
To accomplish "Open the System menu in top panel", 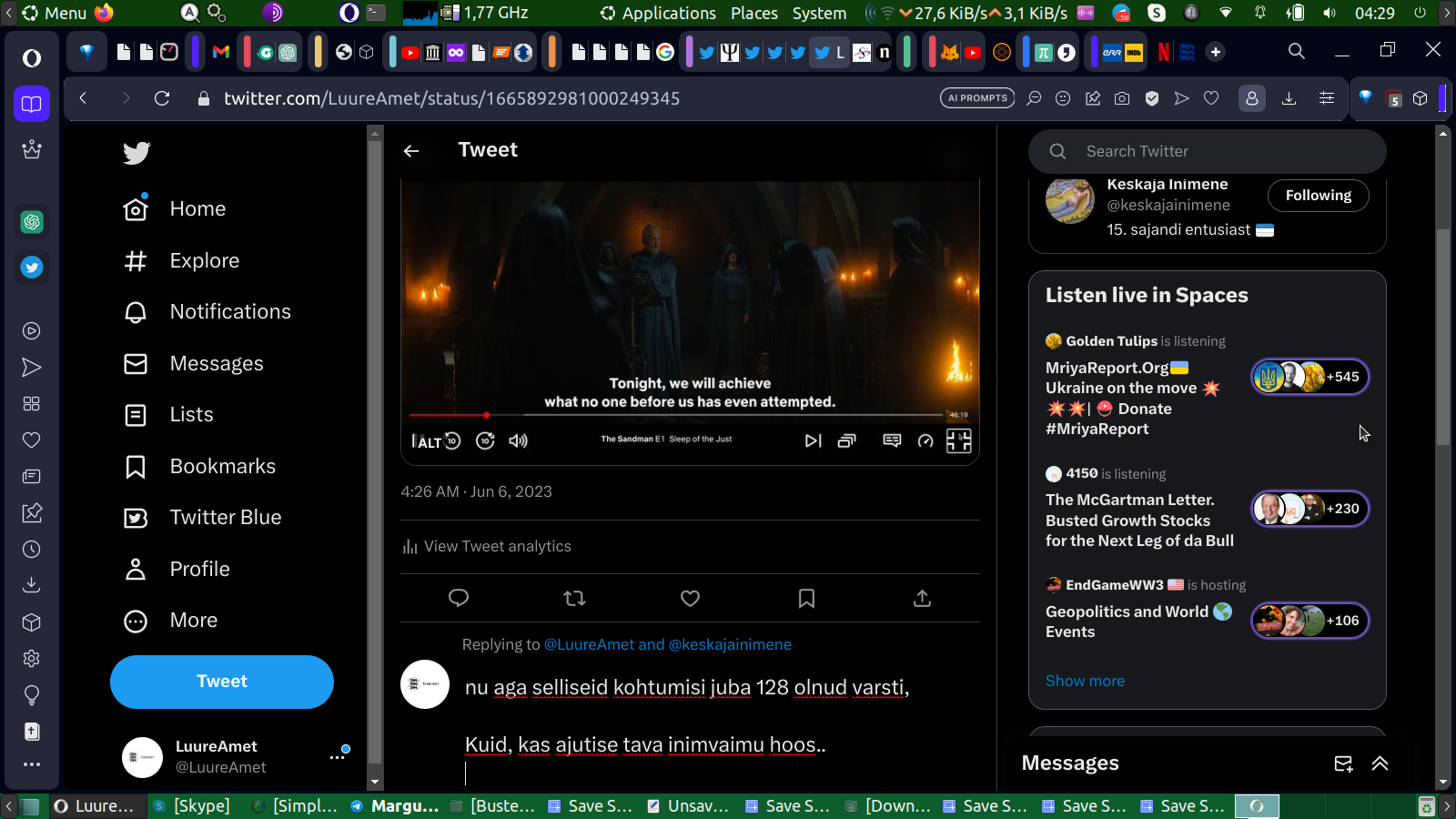I will click(819, 13).
